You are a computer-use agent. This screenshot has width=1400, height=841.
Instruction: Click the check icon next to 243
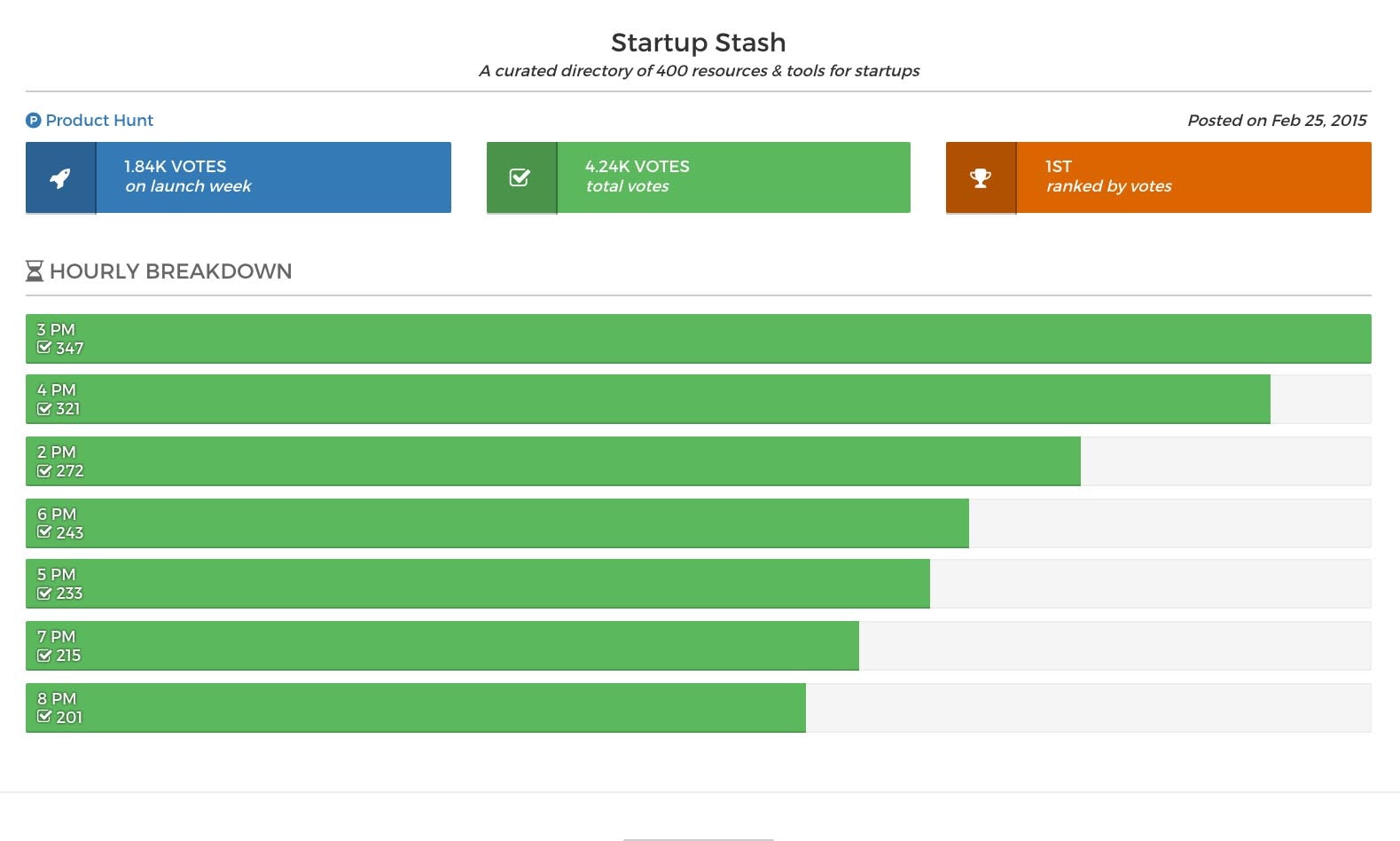pos(44,532)
